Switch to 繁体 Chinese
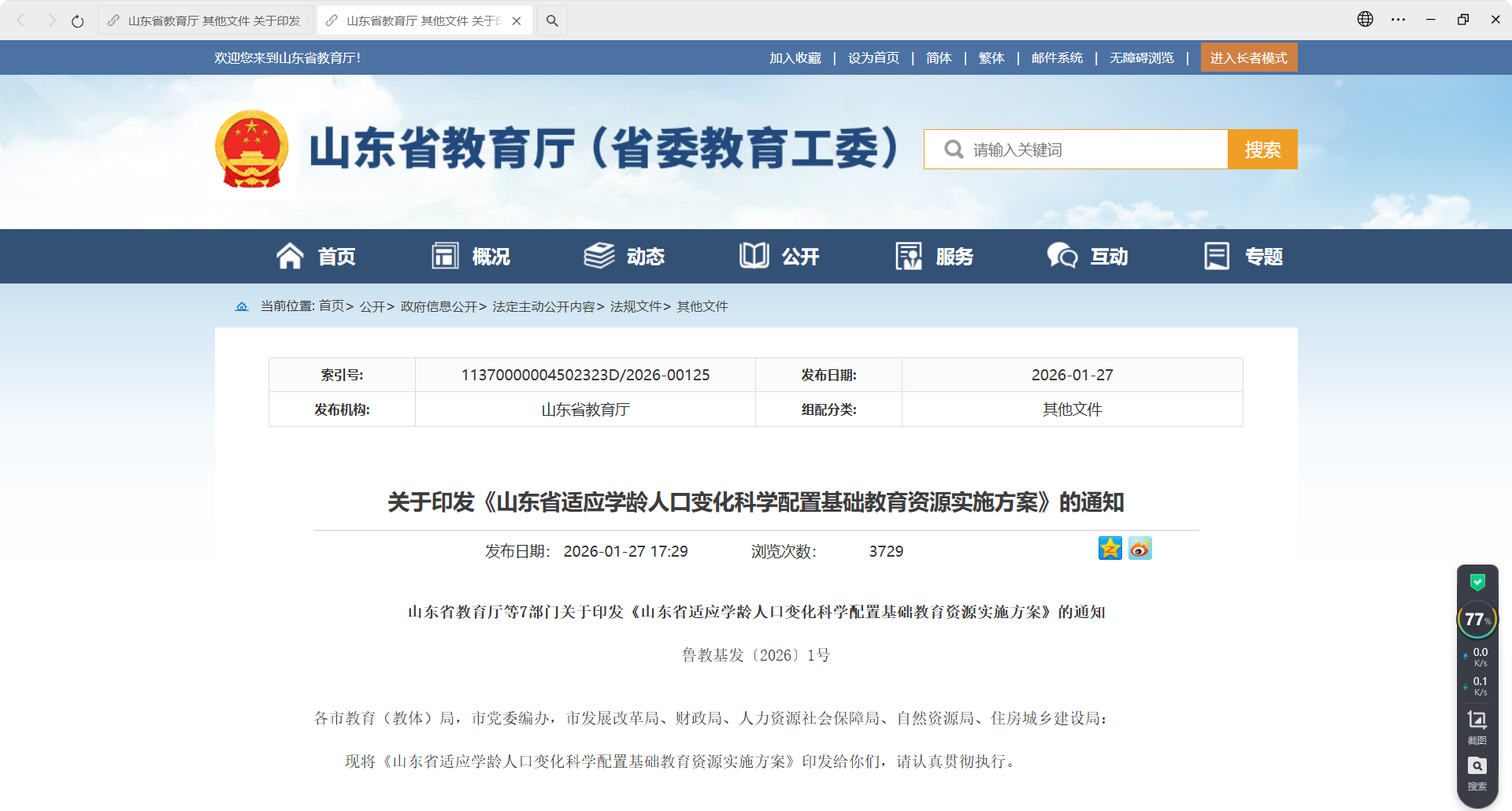Viewport: 1512px width, 811px height. [x=991, y=58]
